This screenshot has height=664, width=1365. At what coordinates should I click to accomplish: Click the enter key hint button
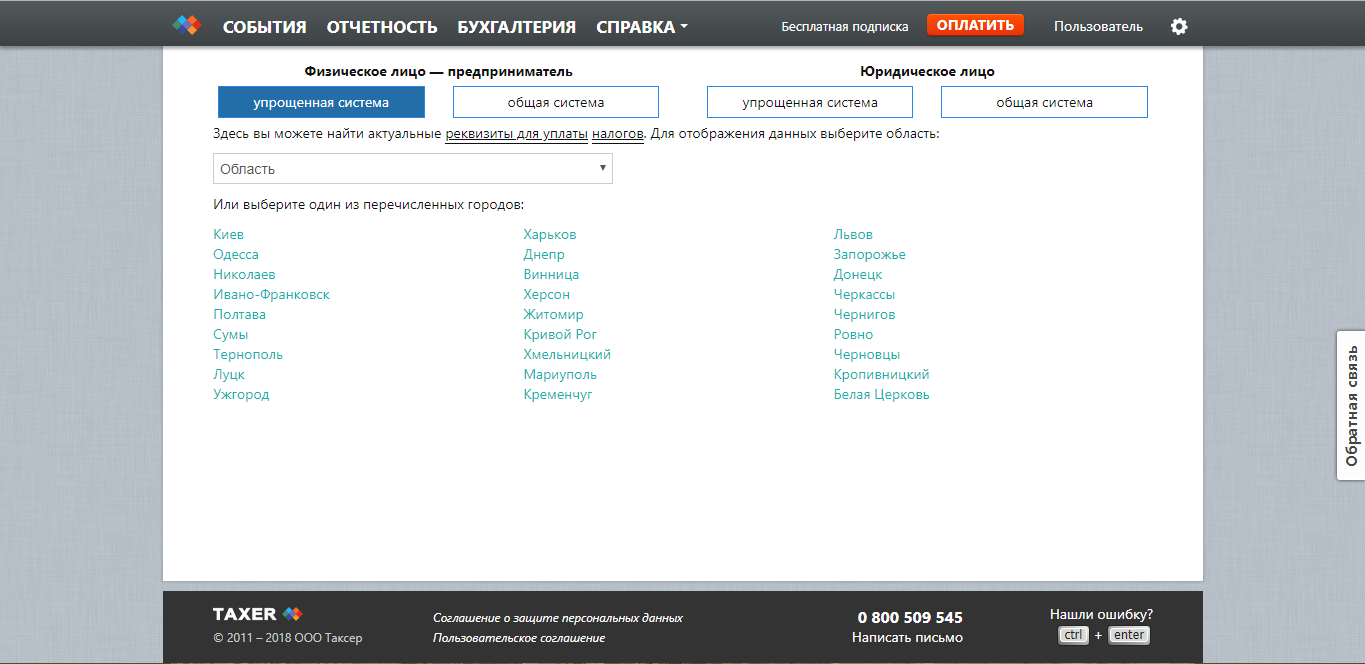coord(1129,635)
